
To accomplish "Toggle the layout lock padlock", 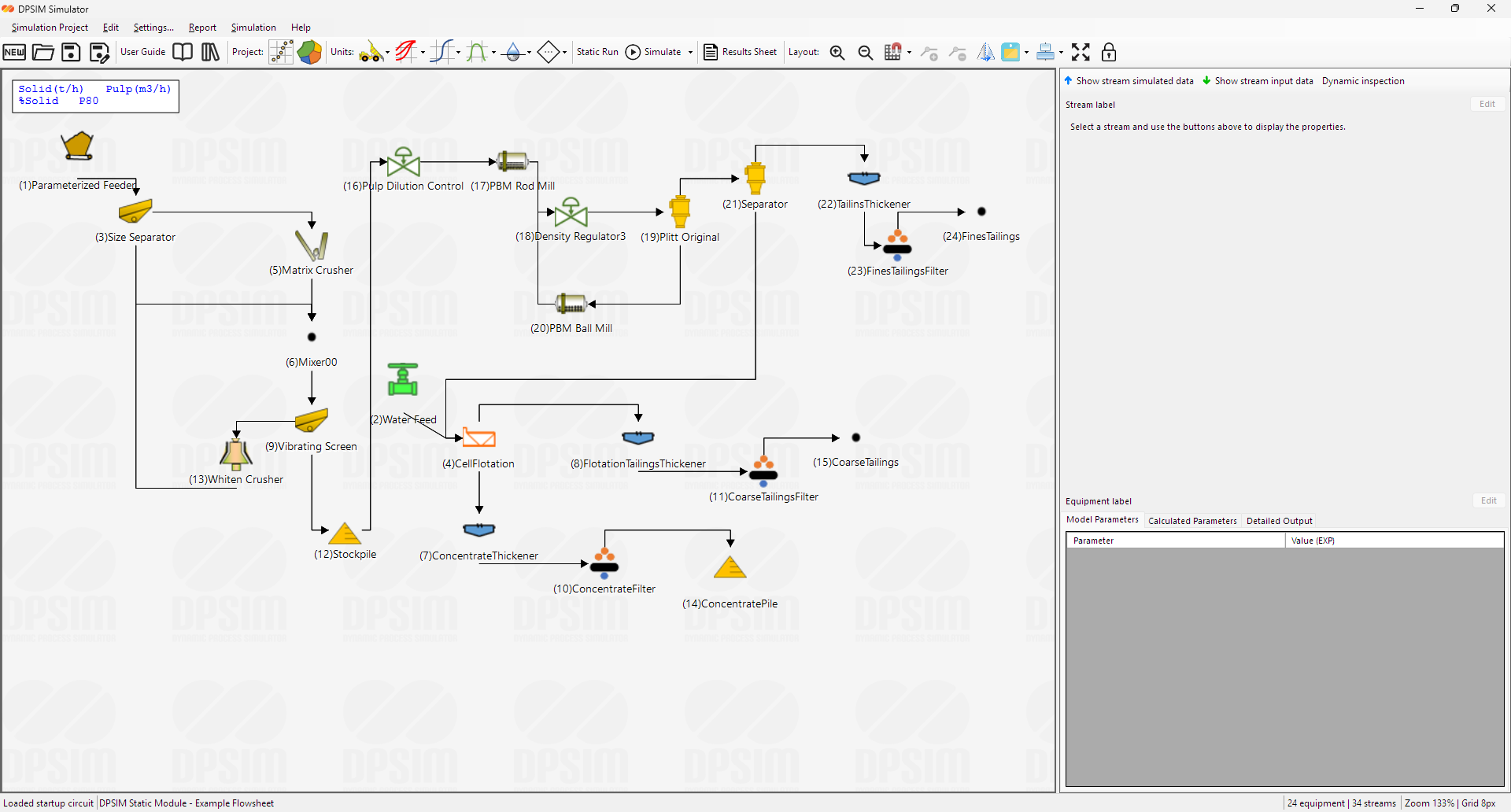I will [1109, 53].
